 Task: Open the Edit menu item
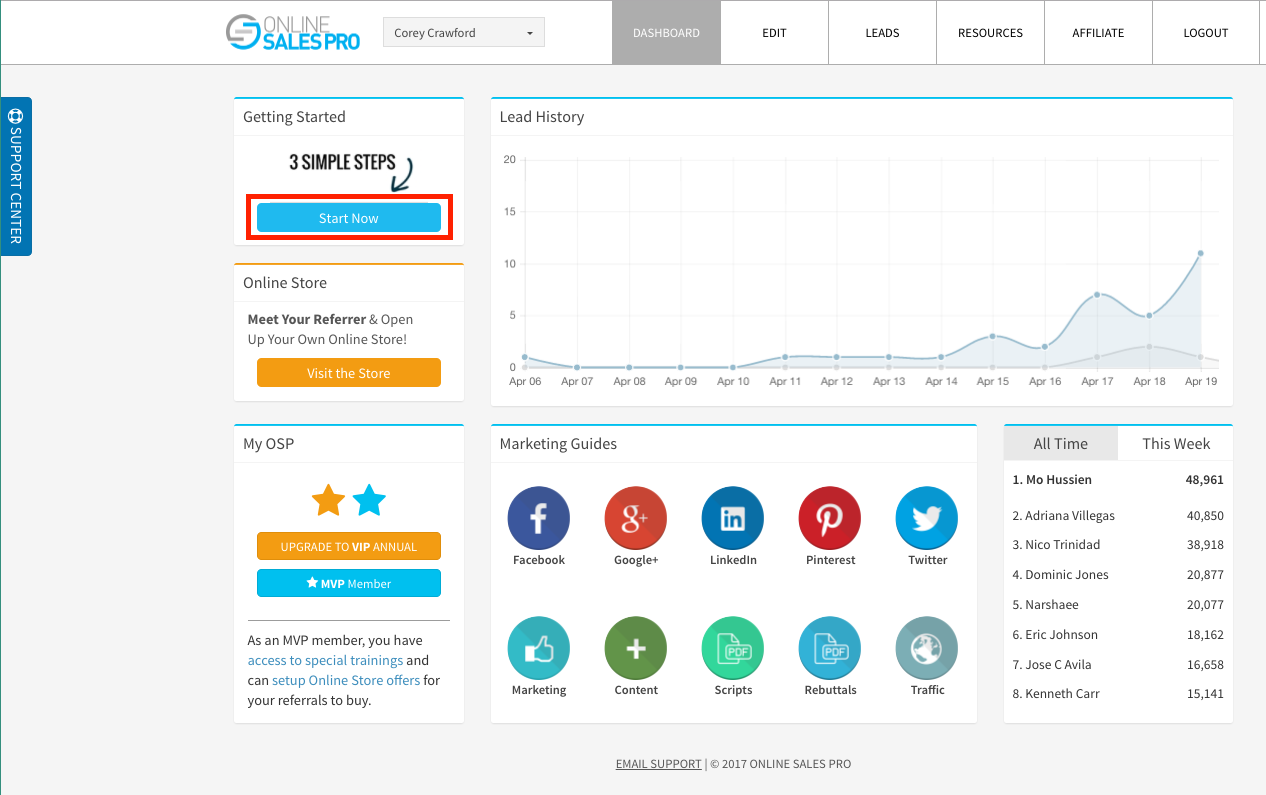click(x=774, y=33)
